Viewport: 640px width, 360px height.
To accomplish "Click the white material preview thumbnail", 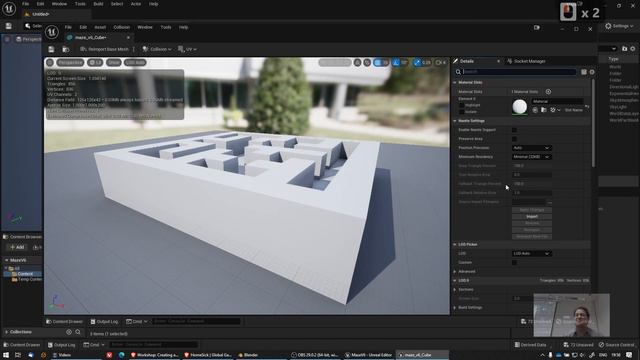I will 520,107.
